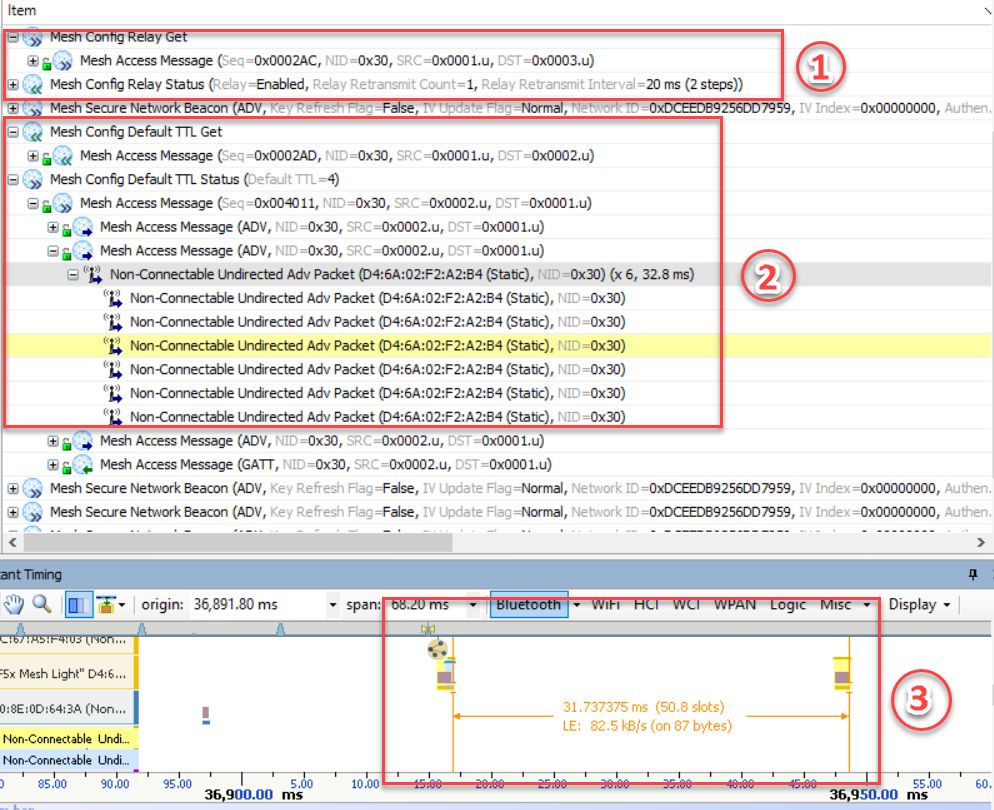The width and height of the screenshot is (994, 810).
Task: Click the Logic filter button
Action: point(787,604)
